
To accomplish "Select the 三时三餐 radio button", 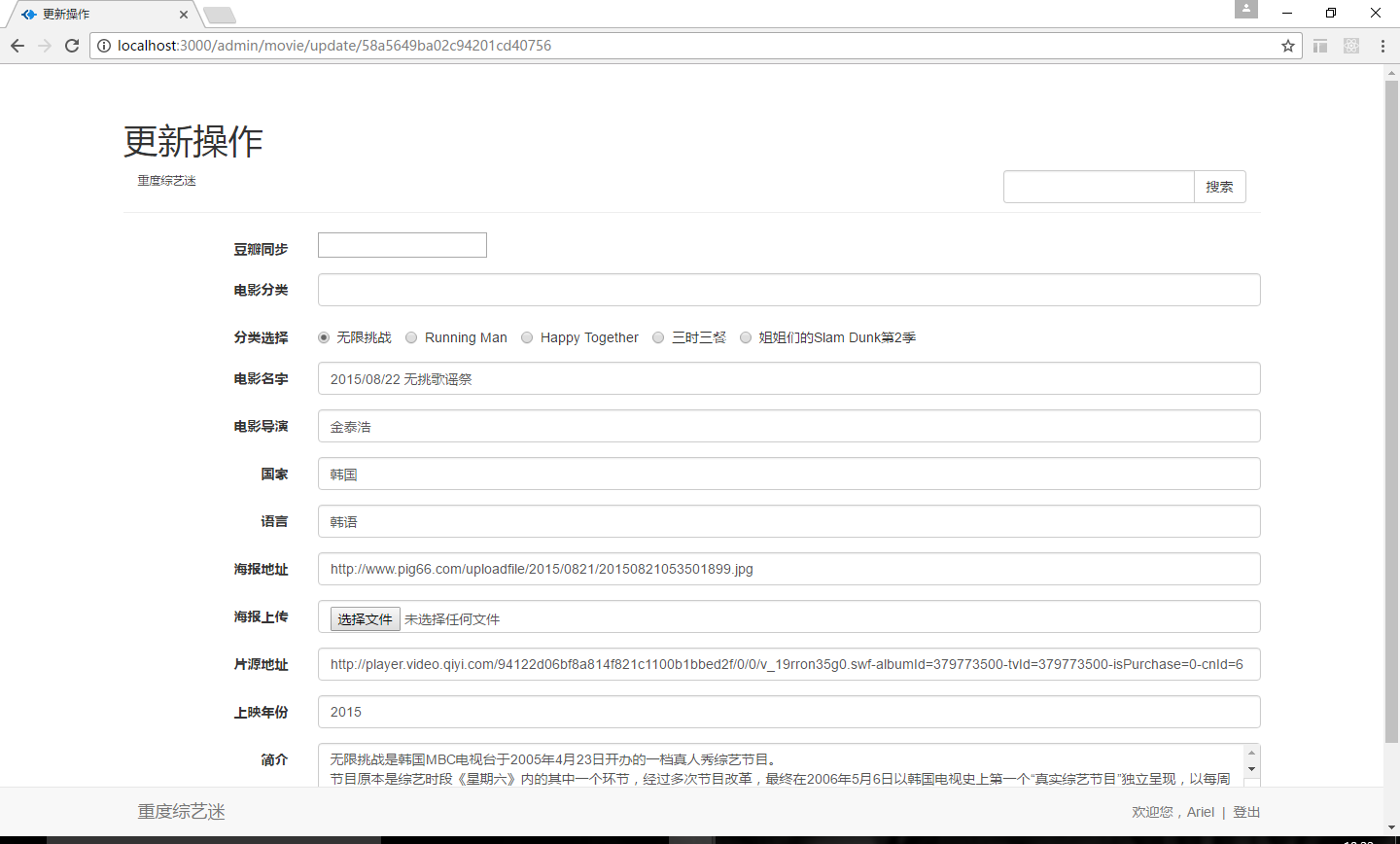I will pos(658,337).
